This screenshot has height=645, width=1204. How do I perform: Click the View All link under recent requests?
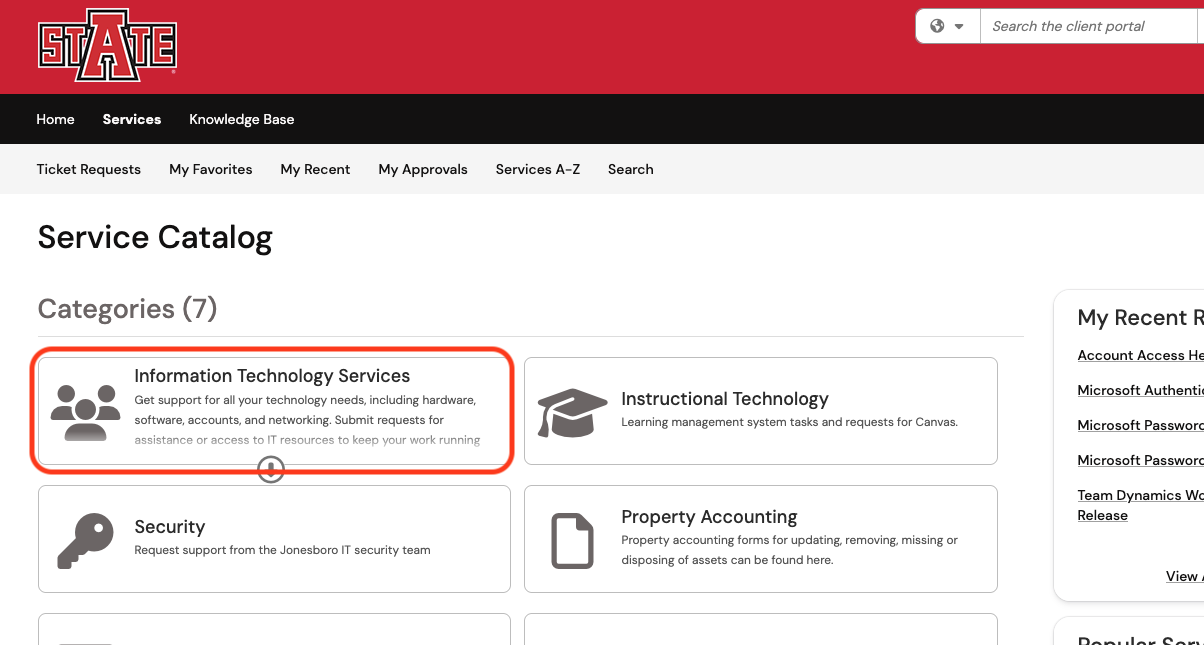tap(1184, 576)
